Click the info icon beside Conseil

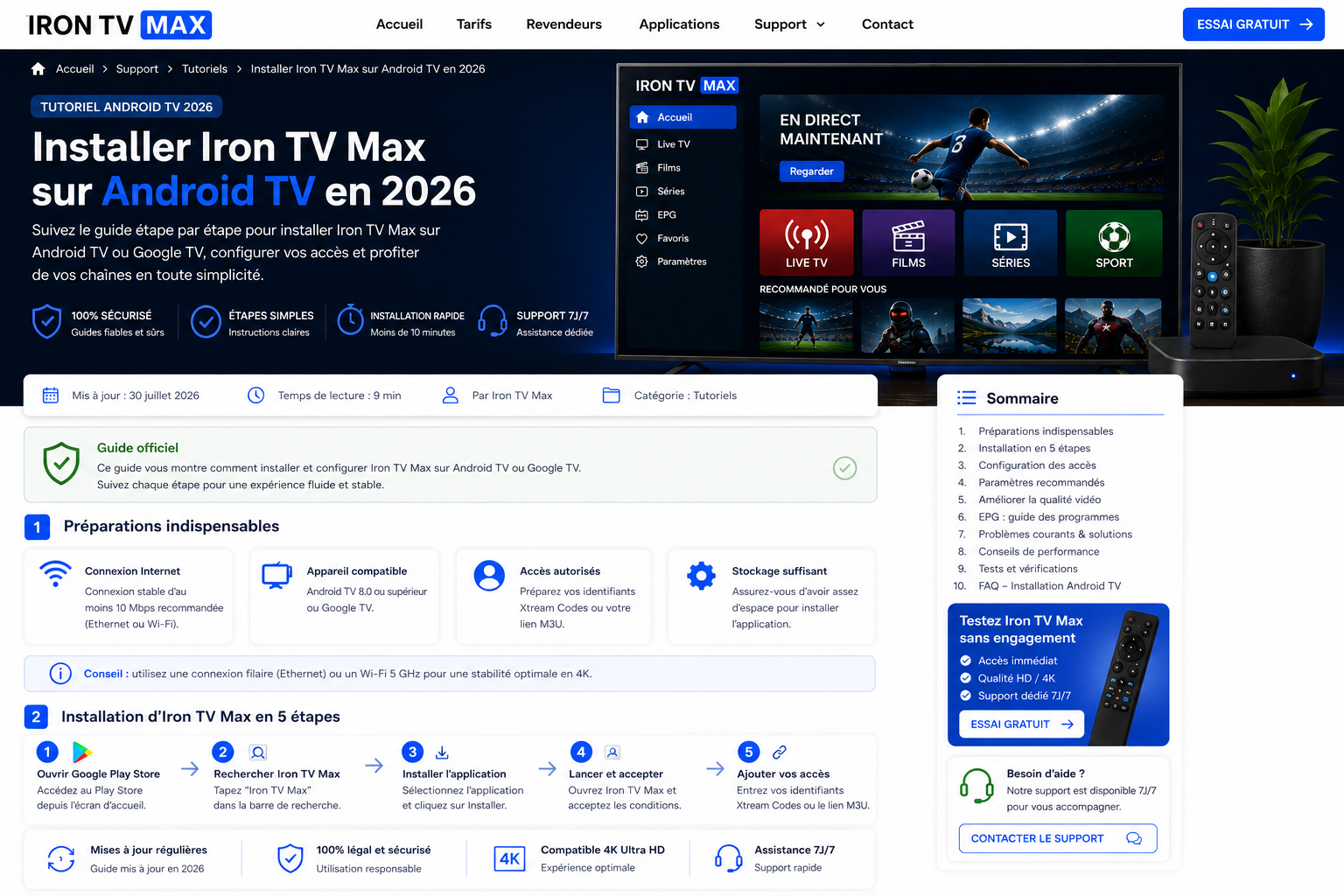click(x=60, y=674)
